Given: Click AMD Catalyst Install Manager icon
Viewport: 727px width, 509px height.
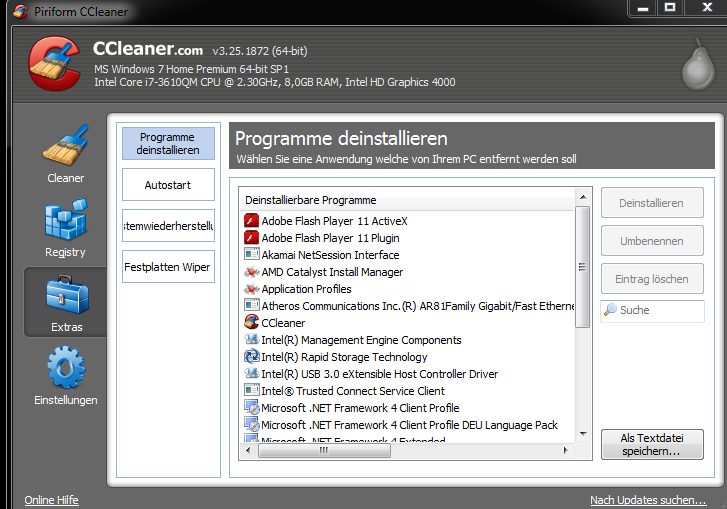Looking at the screenshot, I should (251, 272).
